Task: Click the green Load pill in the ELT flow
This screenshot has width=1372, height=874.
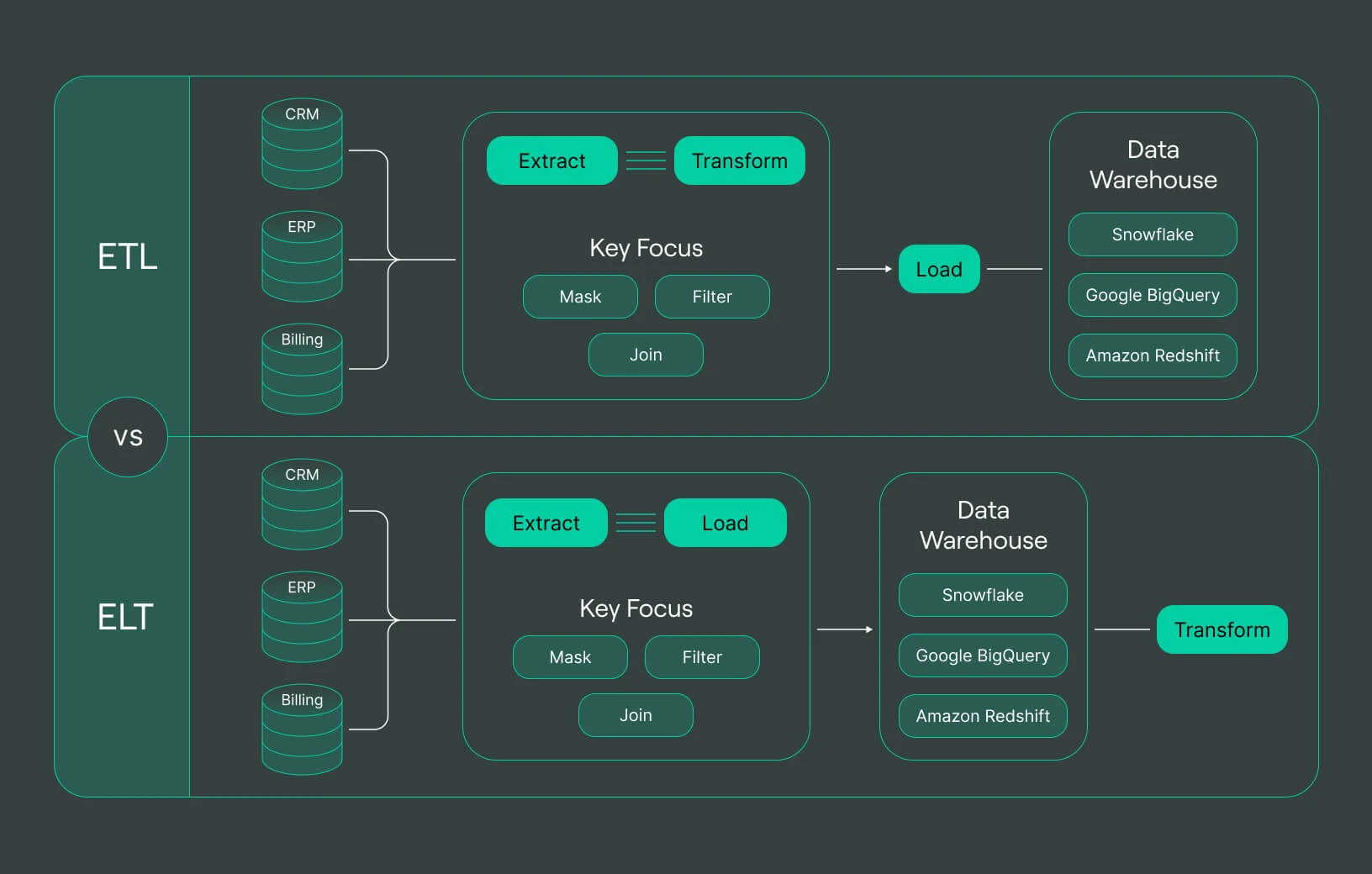Action: [725, 522]
